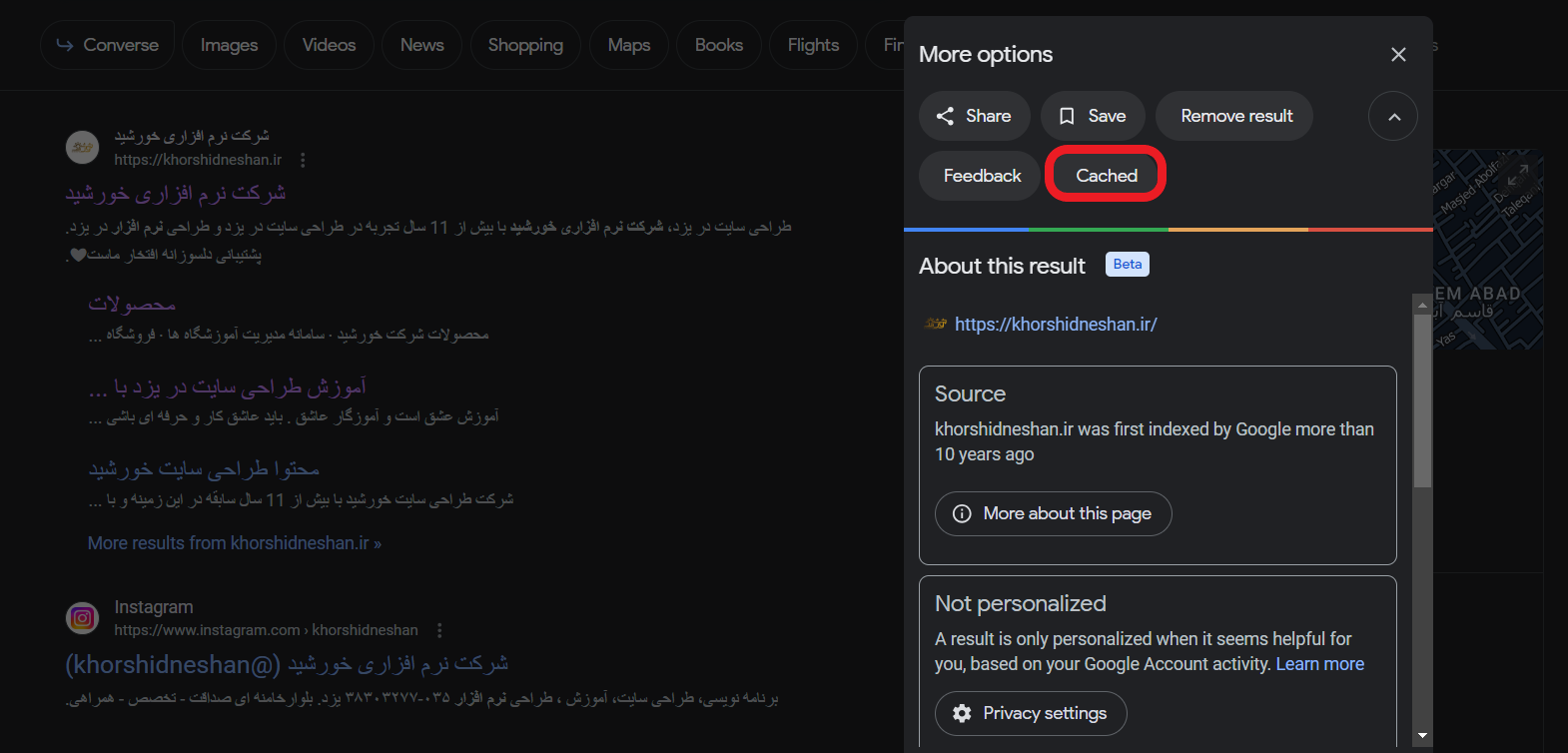
Task: Open https://khorshidneshan.ir/ link in panel
Action: [1056, 324]
